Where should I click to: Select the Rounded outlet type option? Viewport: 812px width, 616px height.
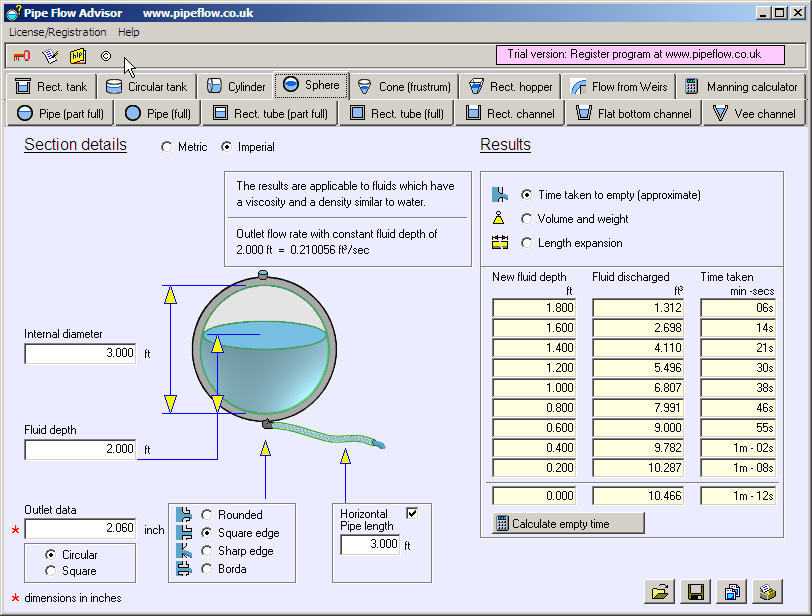[208, 515]
